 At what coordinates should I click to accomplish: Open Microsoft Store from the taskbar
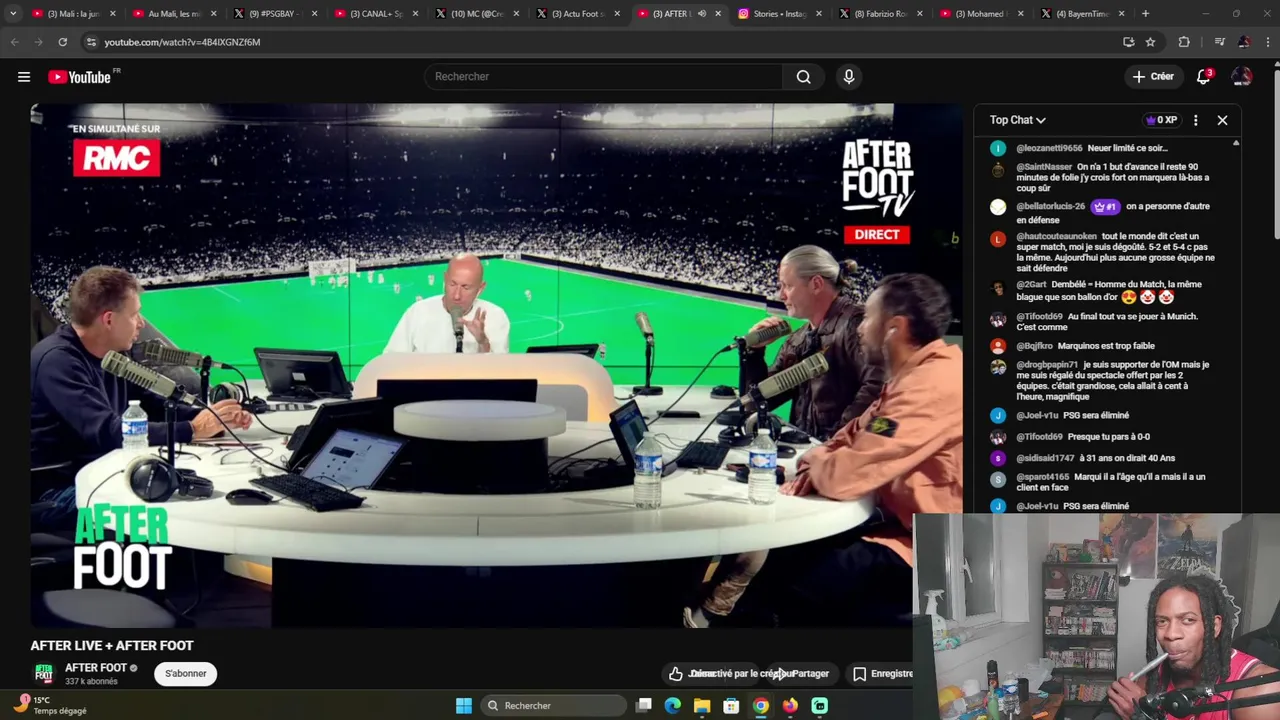(x=731, y=706)
